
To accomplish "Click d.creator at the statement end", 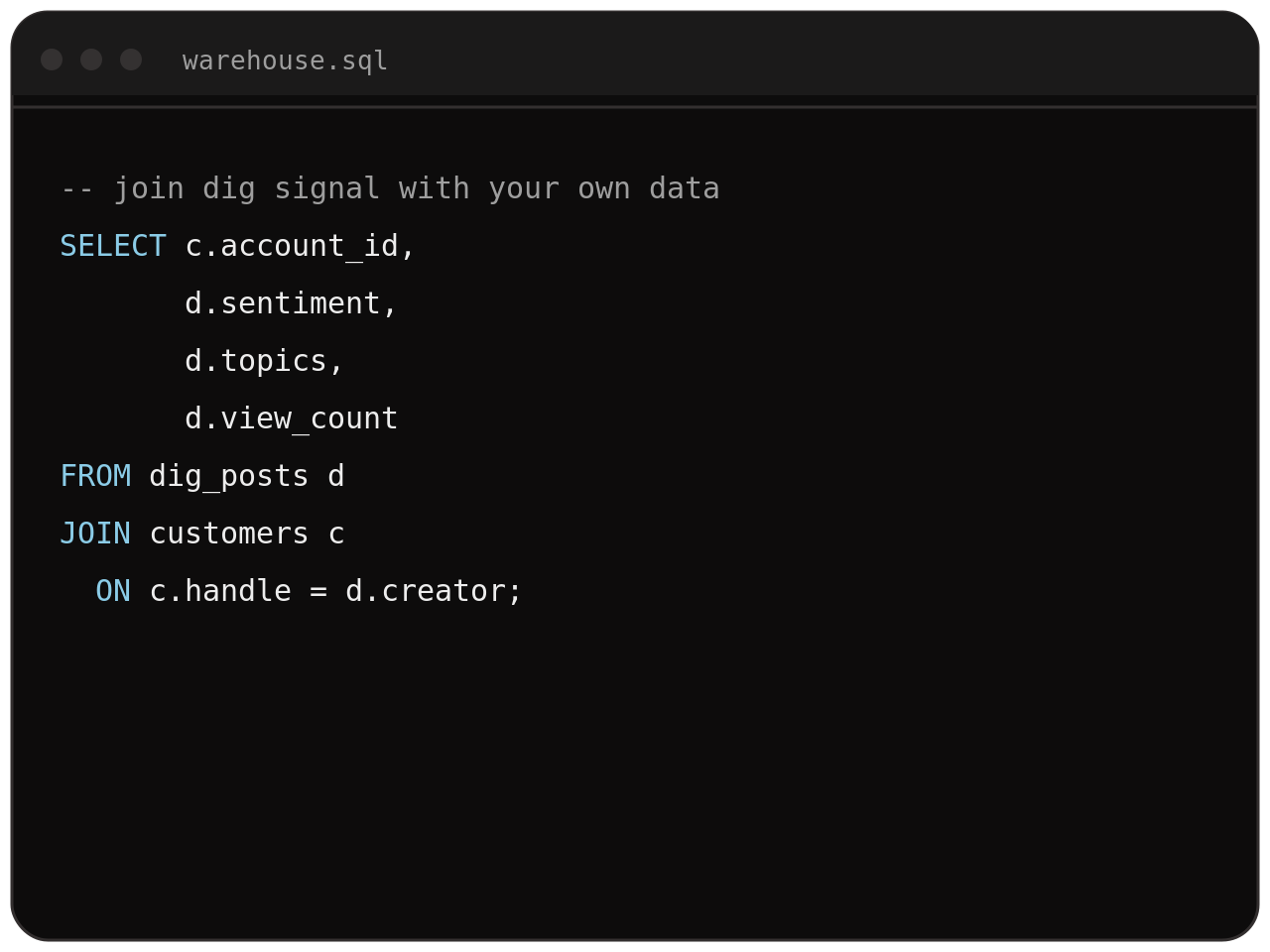I will coord(426,591).
